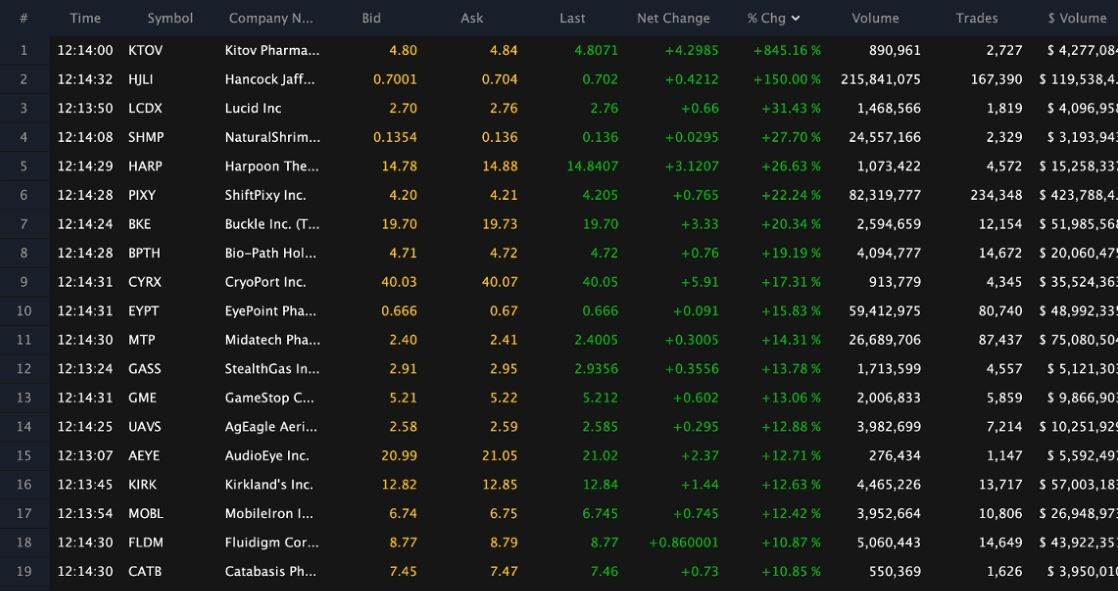Click ask value 21.05
The width and height of the screenshot is (1118, 591).
(x=500, y=456)
